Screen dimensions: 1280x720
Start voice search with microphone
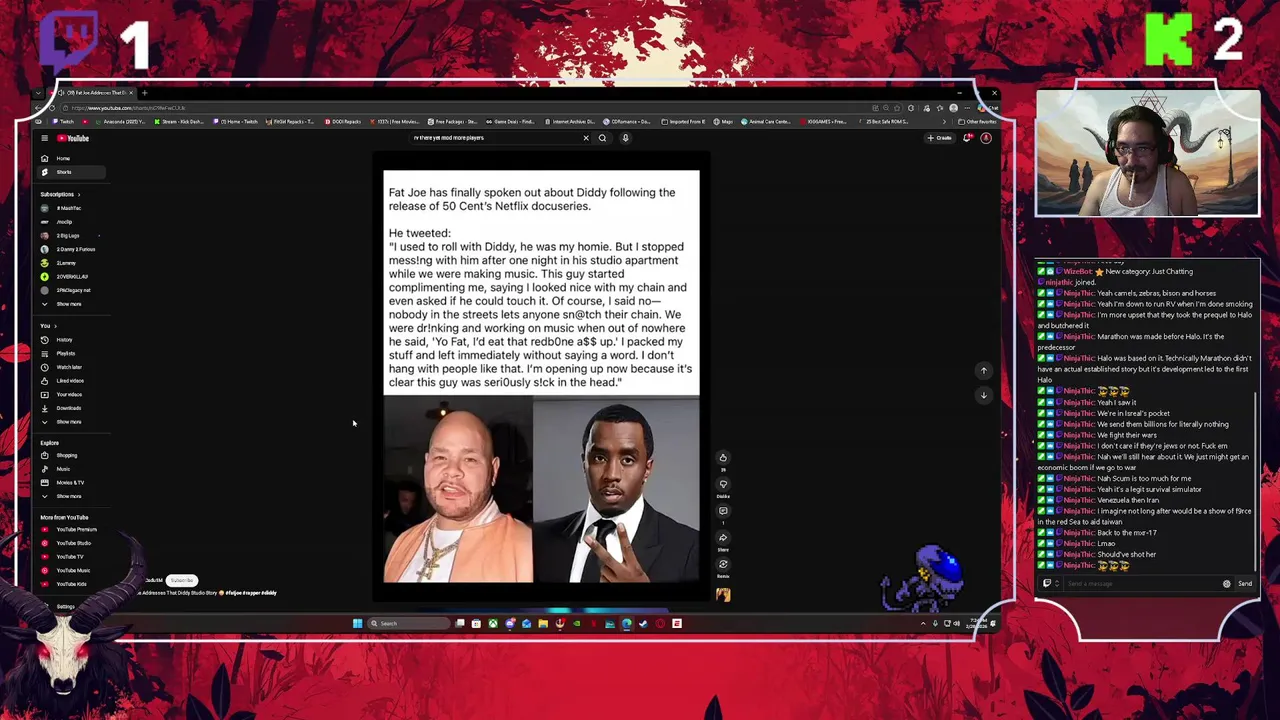(x=625, y=138)
